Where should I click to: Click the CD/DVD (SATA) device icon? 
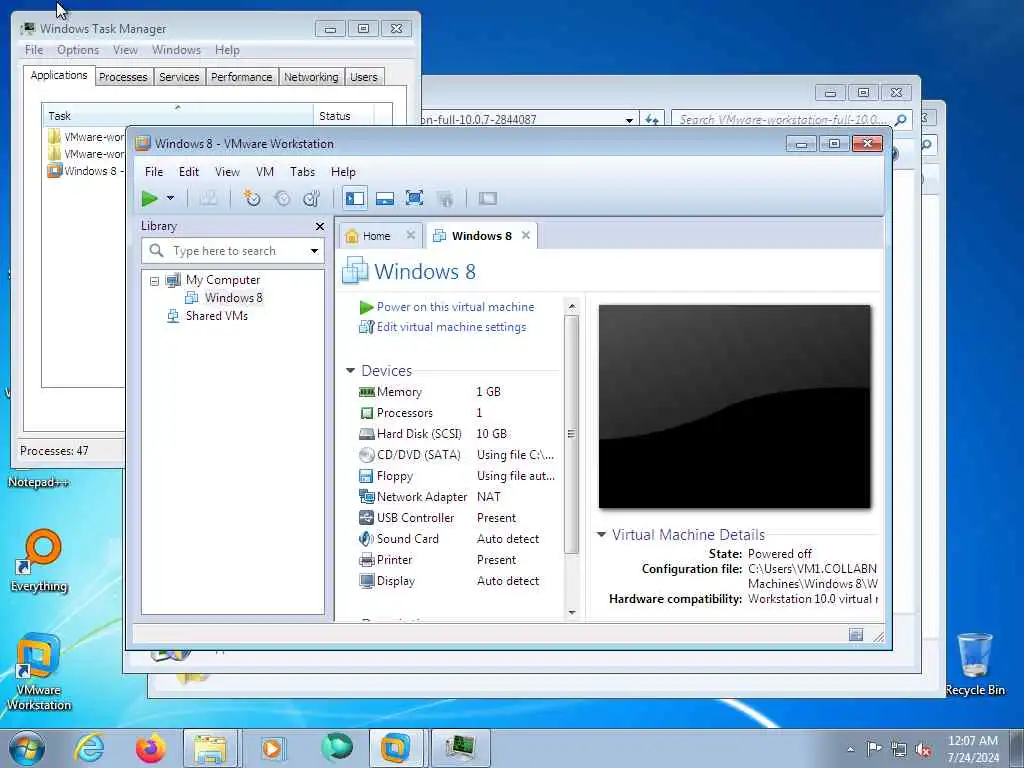pos(366,455)
